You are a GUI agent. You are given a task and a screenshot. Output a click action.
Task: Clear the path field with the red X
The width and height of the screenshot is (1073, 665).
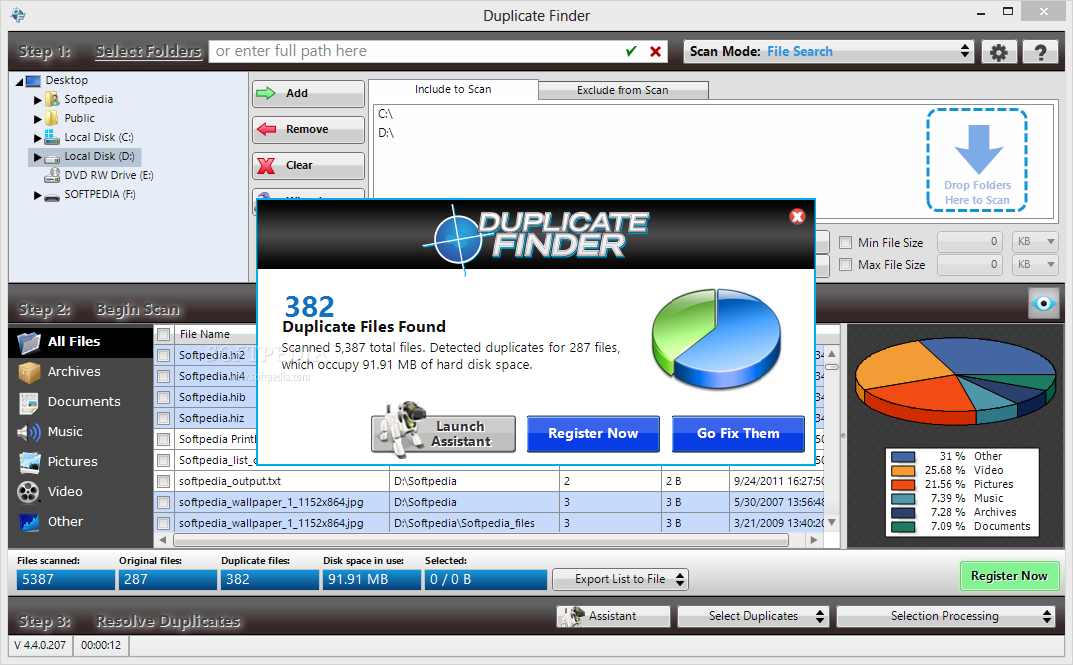[656, 51]
